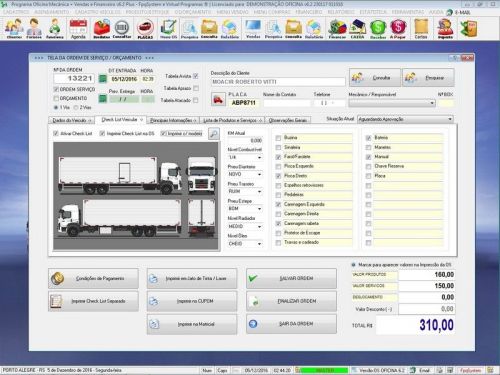Enable the ORÇAMENTO checkbox
Viewport: 500px width, 375px height.
(56, 98)
